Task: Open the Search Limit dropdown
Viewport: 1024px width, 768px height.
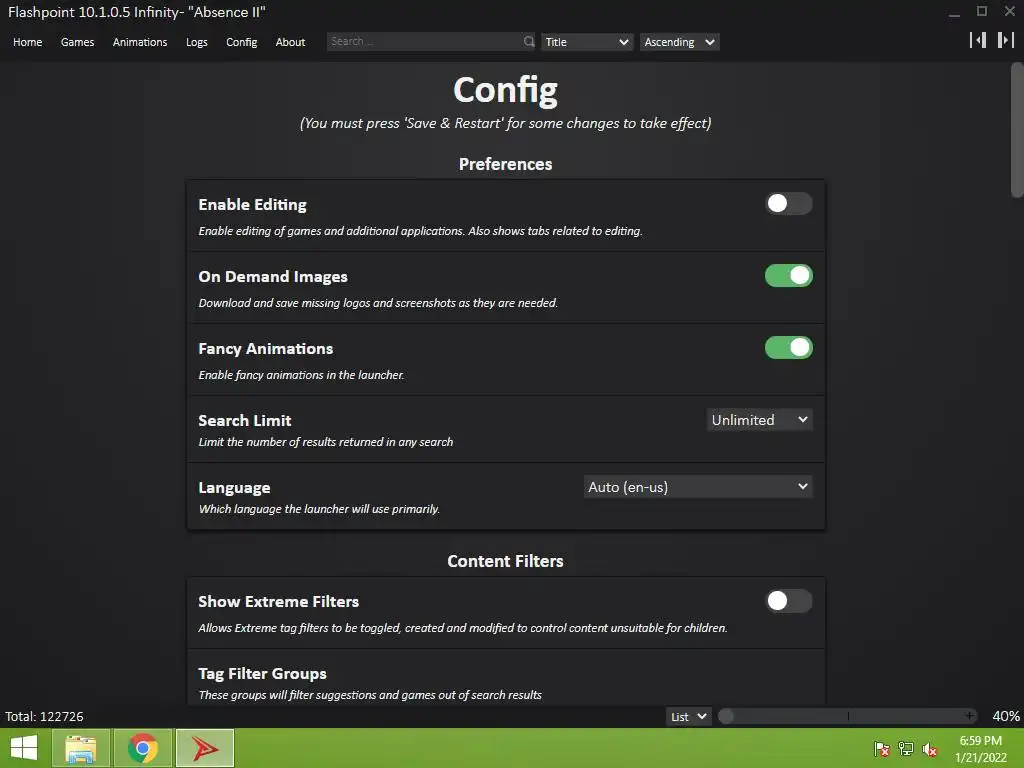Action: pyautogui.click(x=760, y=420)
